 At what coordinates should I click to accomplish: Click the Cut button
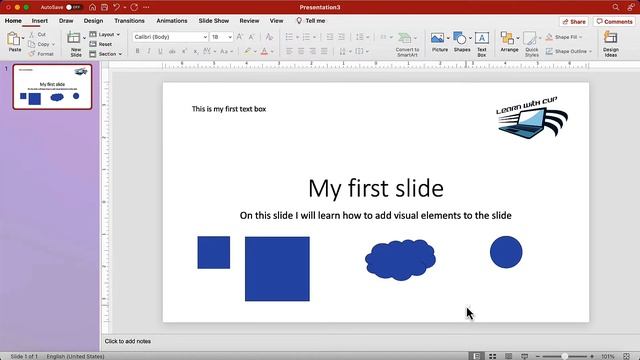[38, 35]
